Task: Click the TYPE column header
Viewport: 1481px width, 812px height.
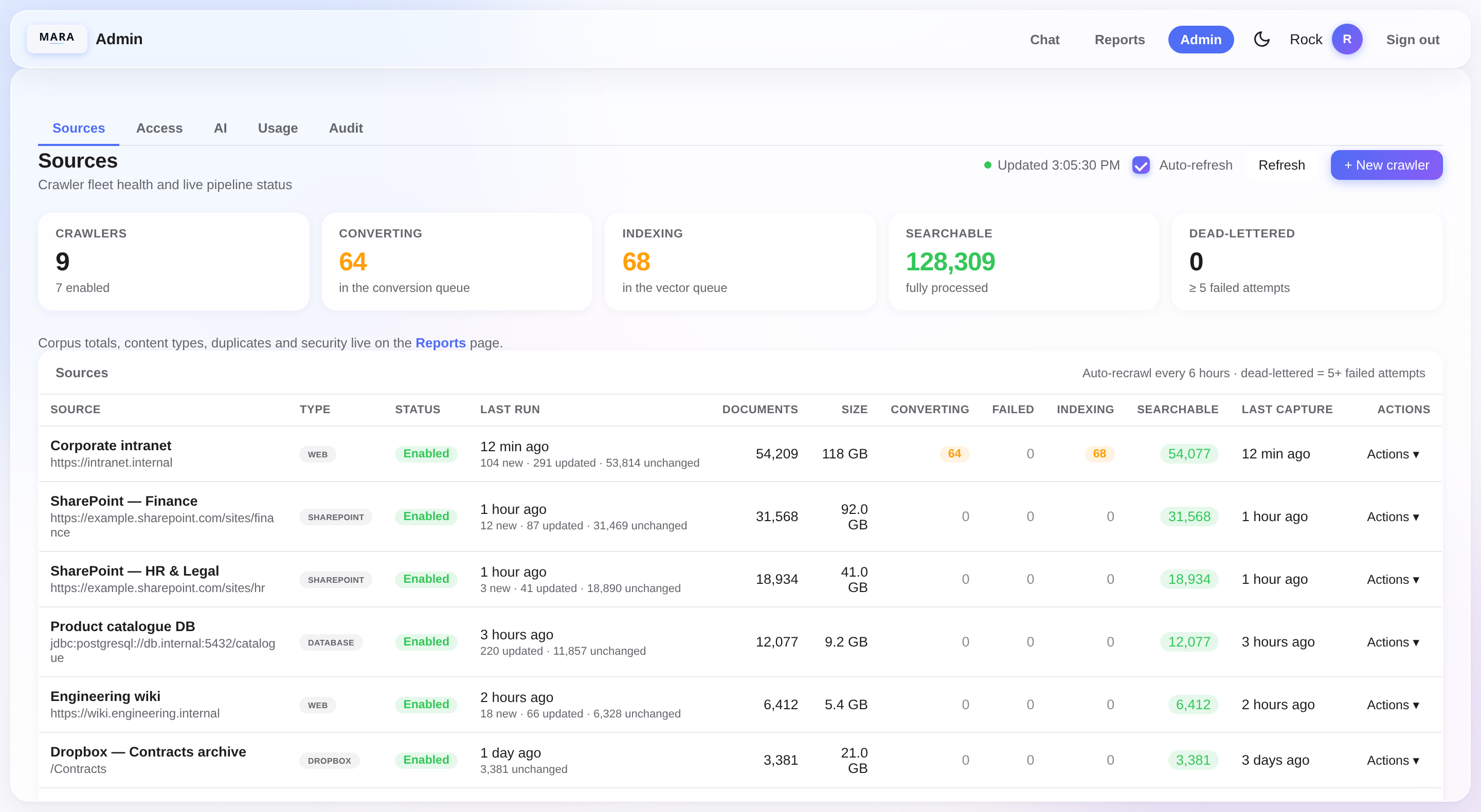Action: coord(315,410)
